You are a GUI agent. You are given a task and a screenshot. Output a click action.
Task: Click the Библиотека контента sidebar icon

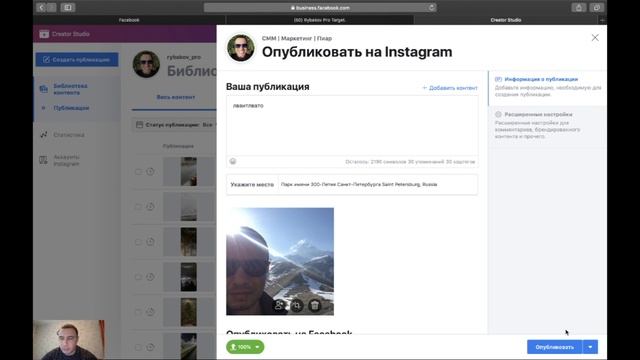(44, 89)
